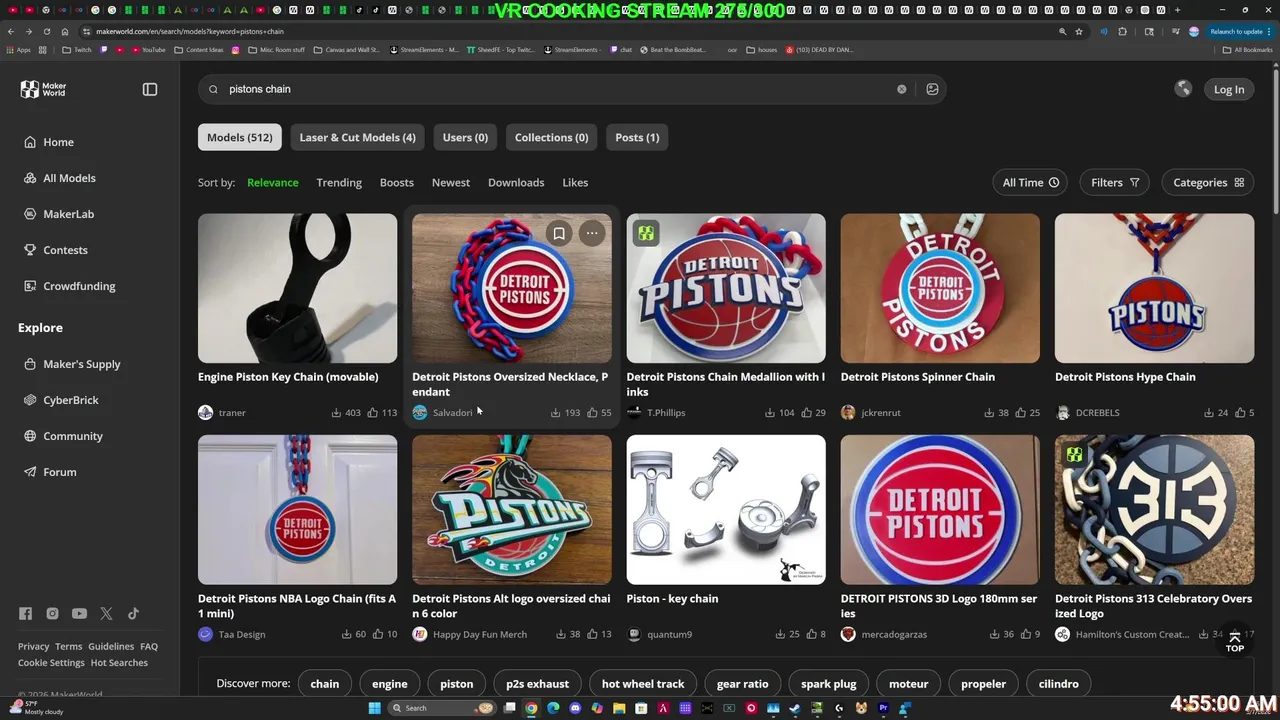
Task: Click the MakerWorld logo
Action: [43, 89]
